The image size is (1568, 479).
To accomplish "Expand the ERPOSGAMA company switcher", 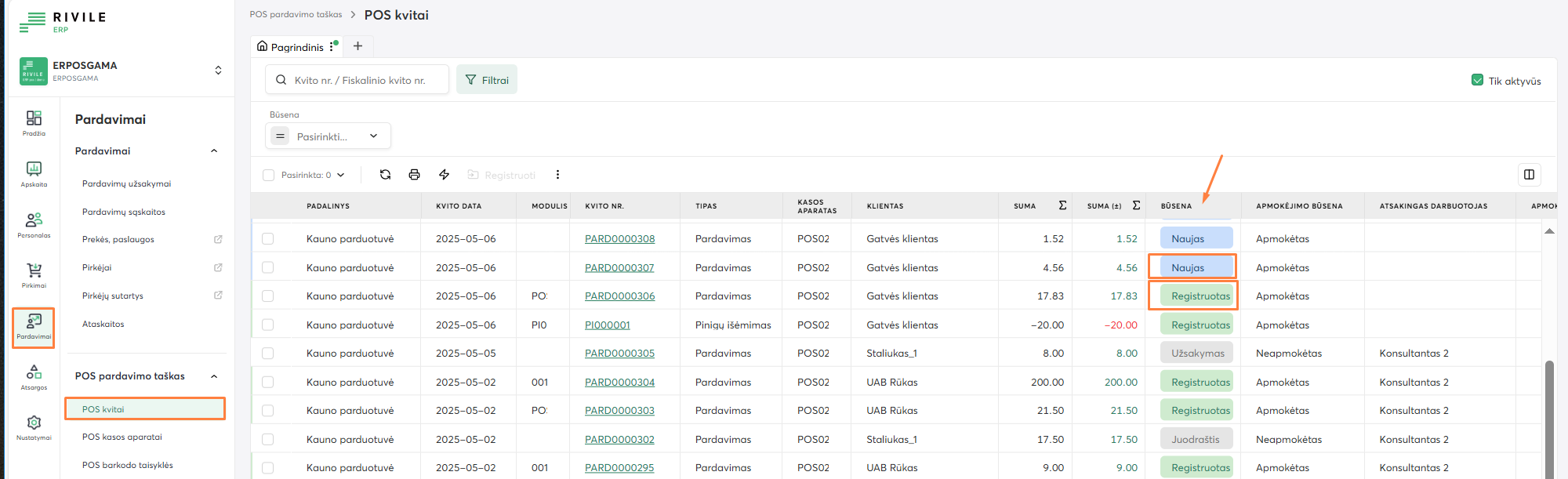I will pos(218,71).
